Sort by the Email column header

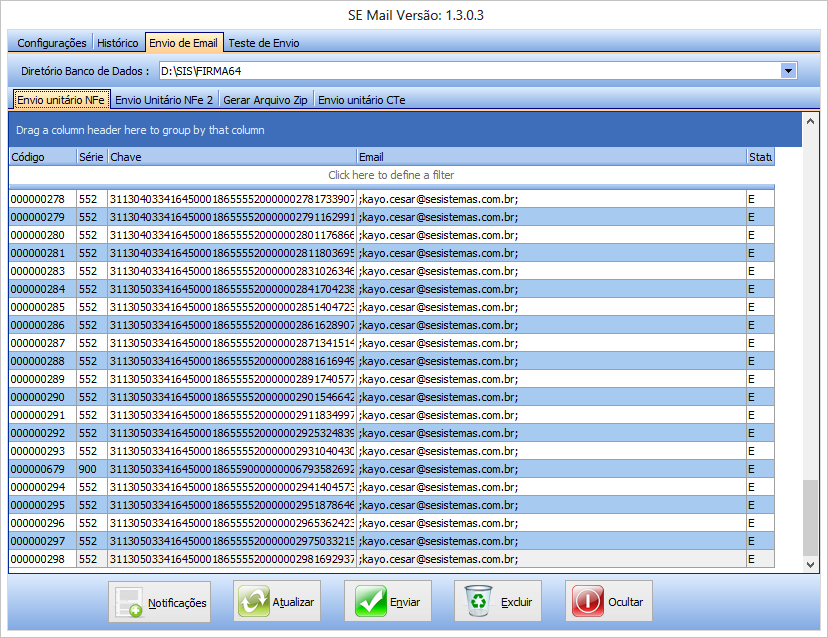(x=550, y=157)
